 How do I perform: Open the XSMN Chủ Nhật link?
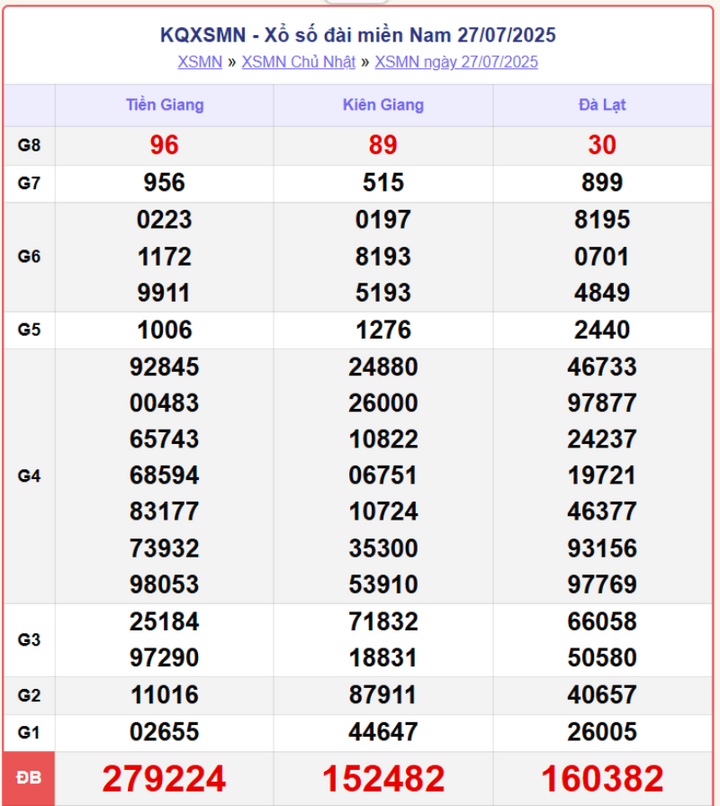pos(299,62)
